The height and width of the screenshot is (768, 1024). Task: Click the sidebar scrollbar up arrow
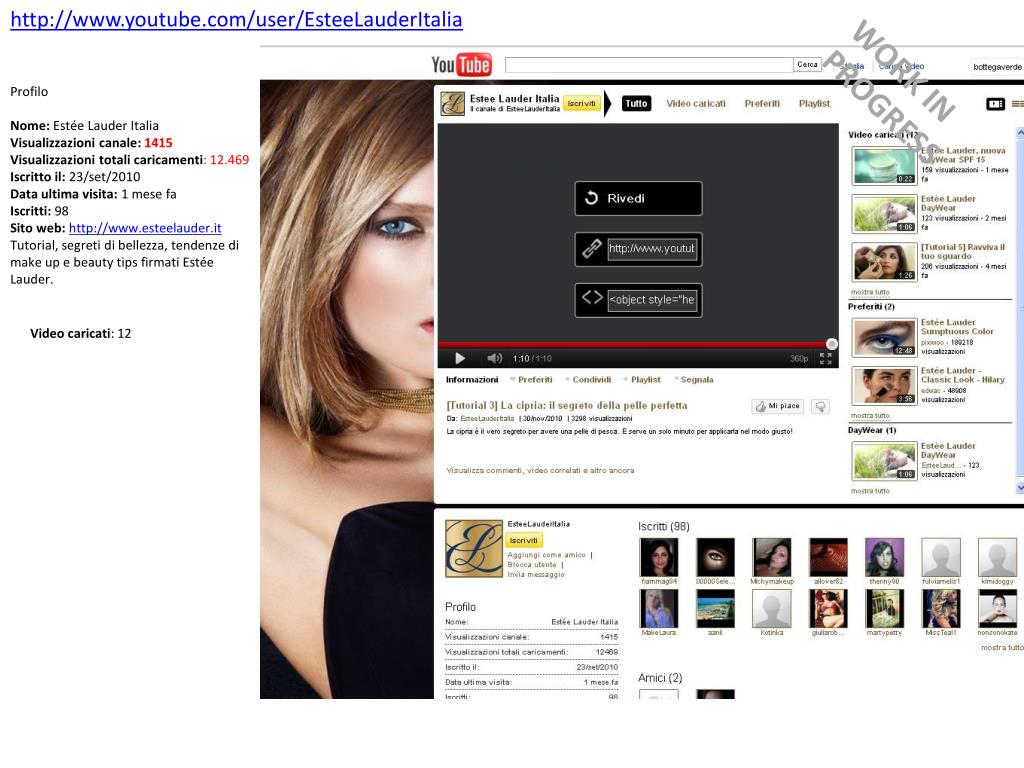pos(1020,133)
